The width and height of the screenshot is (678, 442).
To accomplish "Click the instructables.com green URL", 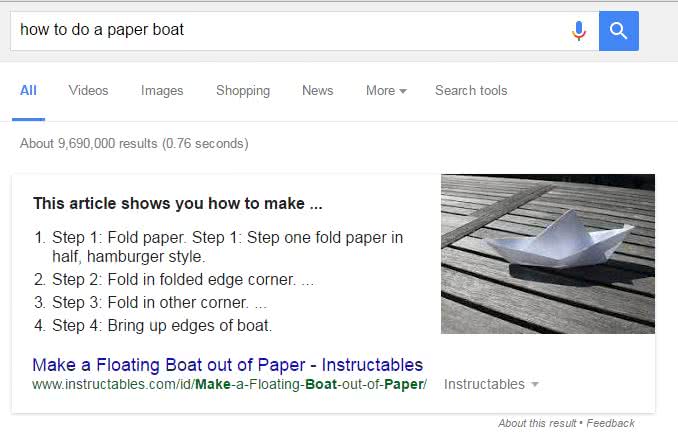I will [x=230, y=384].
